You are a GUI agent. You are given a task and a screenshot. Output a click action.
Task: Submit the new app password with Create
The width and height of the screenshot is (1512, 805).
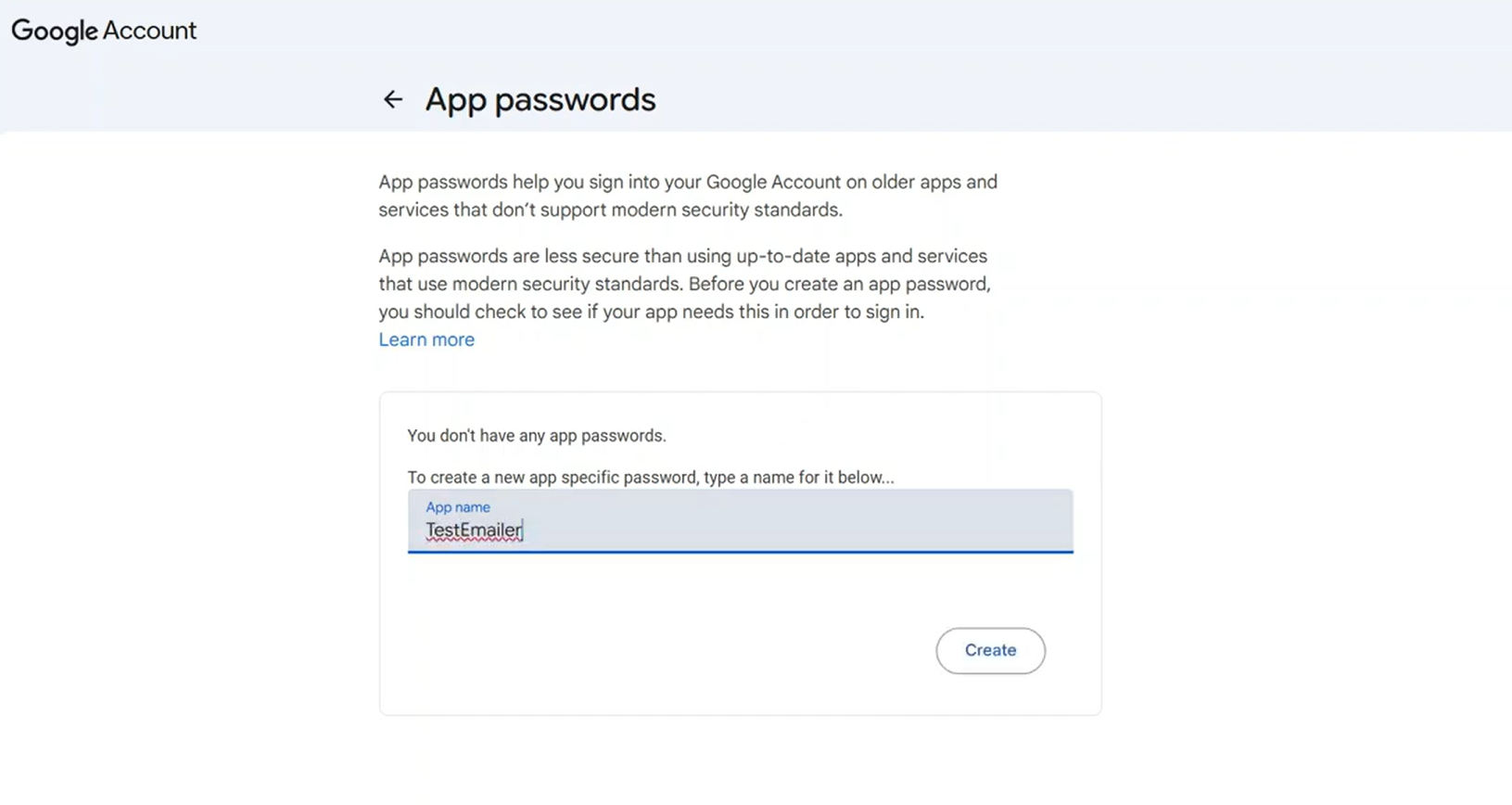(989, 650)
